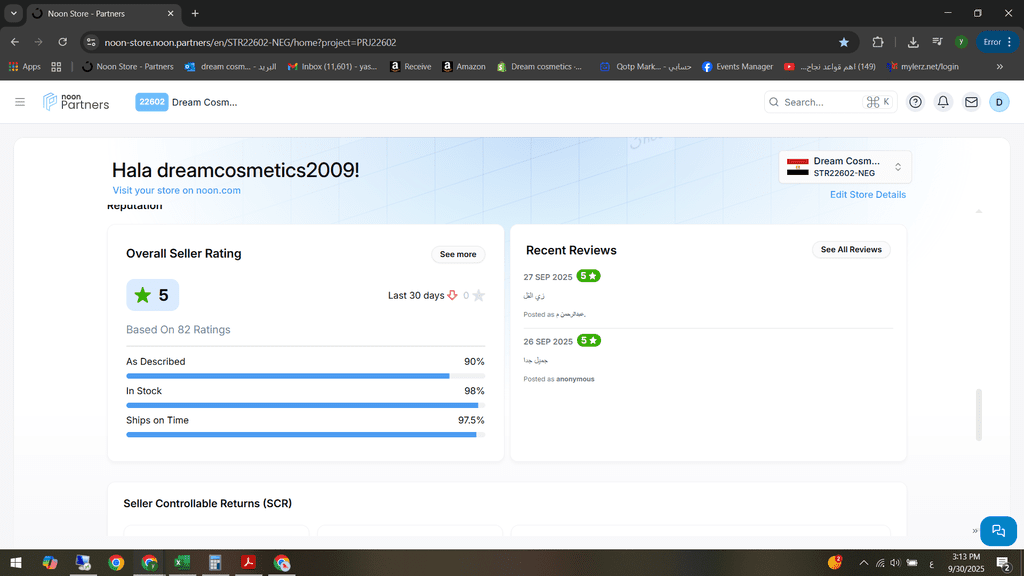The width and height of the screenshot is (1024, 576).
Task: Show more bookmarks chevron
Action: 1000,67
